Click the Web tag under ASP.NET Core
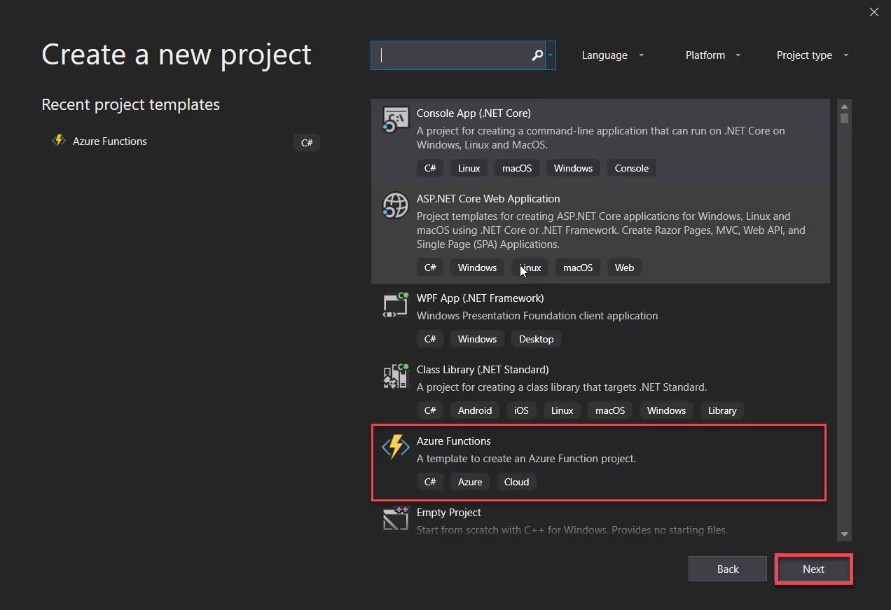 pyautogui.click(x=624, y=268)
